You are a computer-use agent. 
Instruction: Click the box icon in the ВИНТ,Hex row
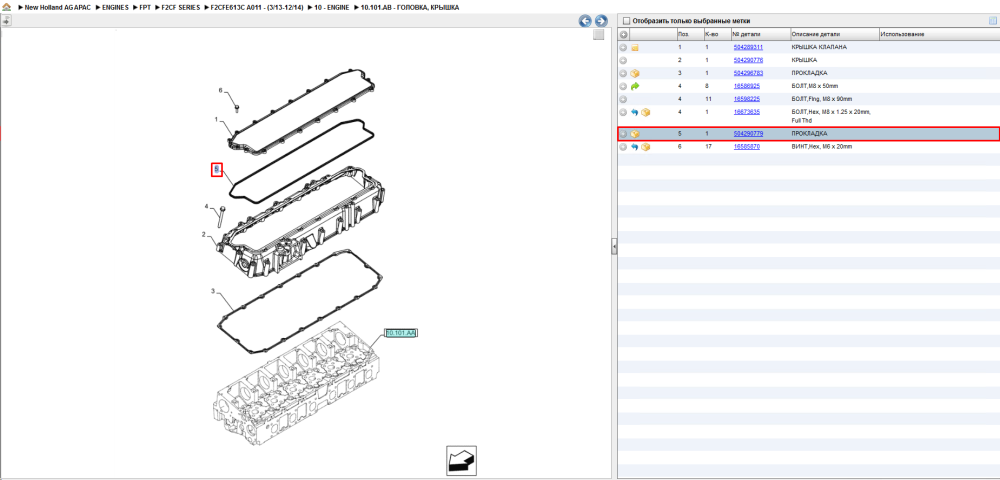(x=645, y=147)
